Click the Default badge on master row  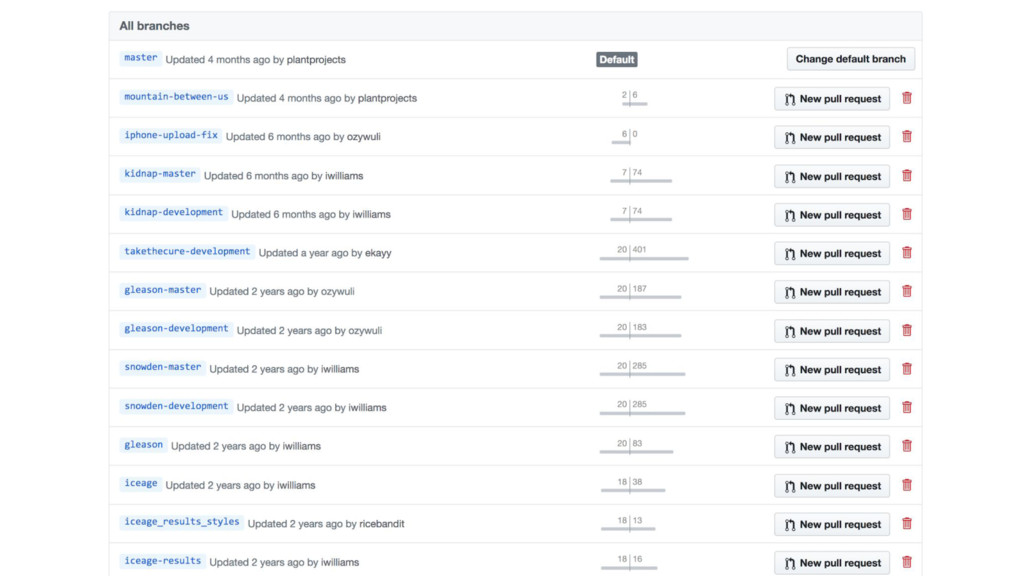(x=616, y=59)
